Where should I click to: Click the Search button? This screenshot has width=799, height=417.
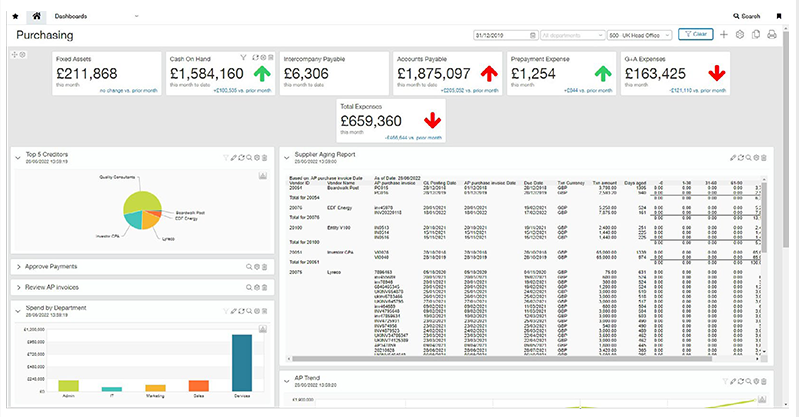(x=747, y=16)
